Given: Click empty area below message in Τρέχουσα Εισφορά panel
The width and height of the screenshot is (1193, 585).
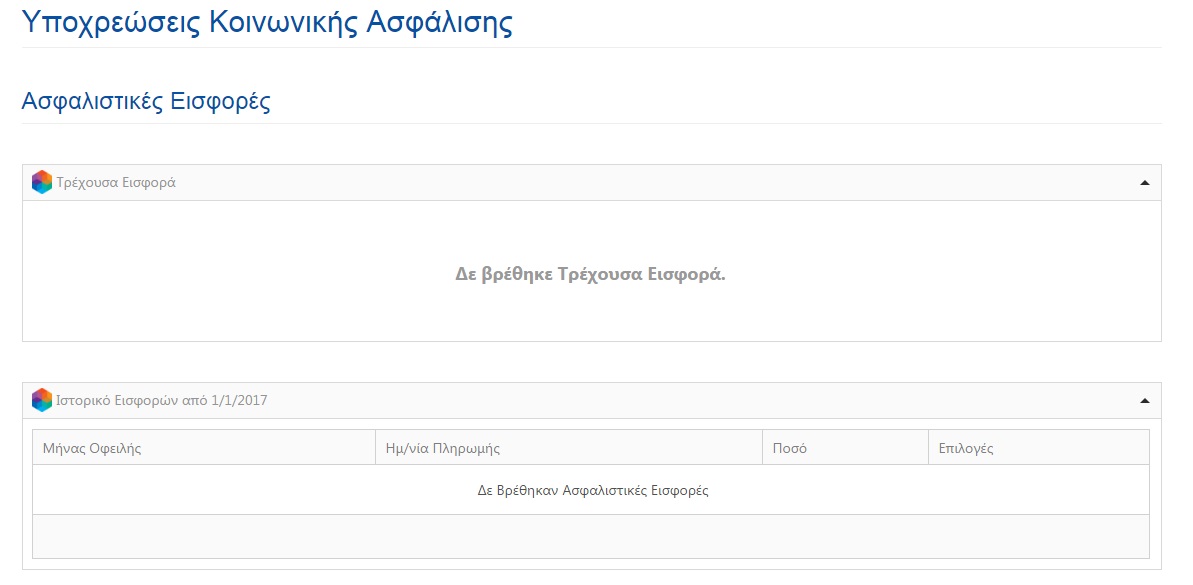Looking at the screenshot, I should [590, 318].
